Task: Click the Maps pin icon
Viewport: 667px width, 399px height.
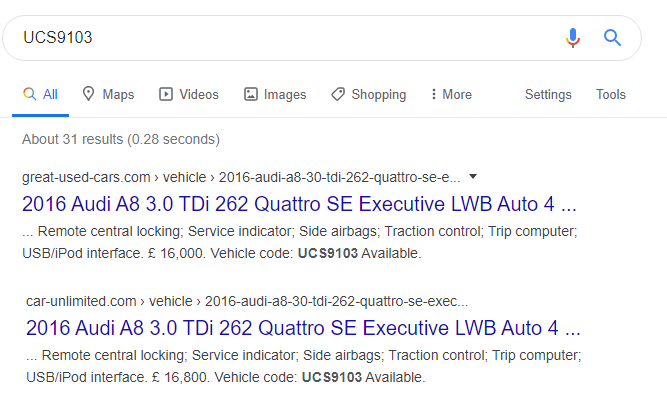Action: (88, 94)
